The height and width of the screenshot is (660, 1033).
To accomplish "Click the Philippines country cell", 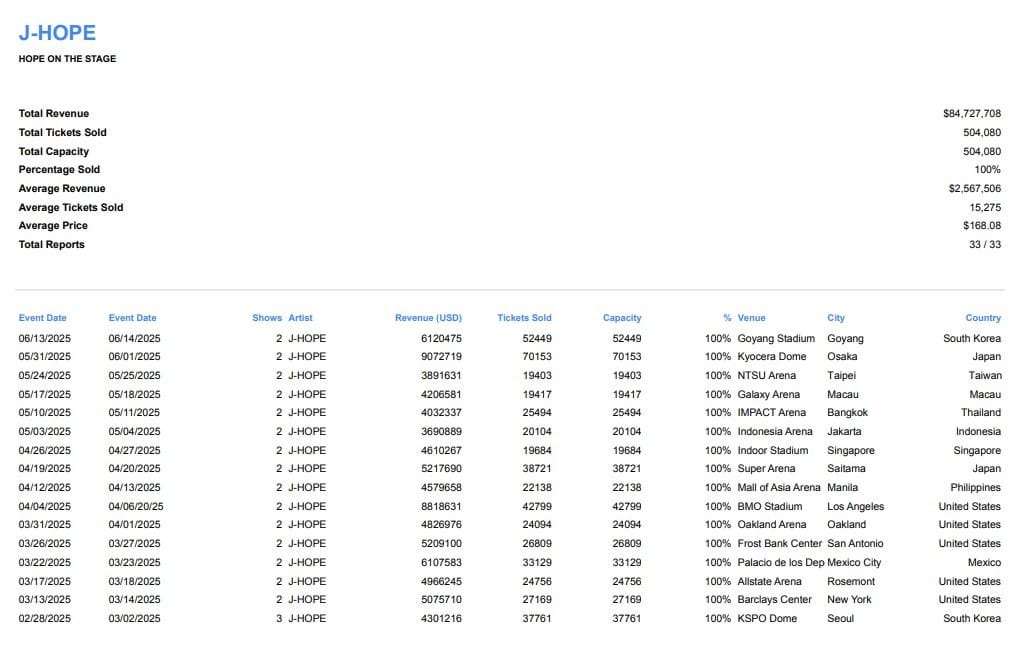I will 976,487.
